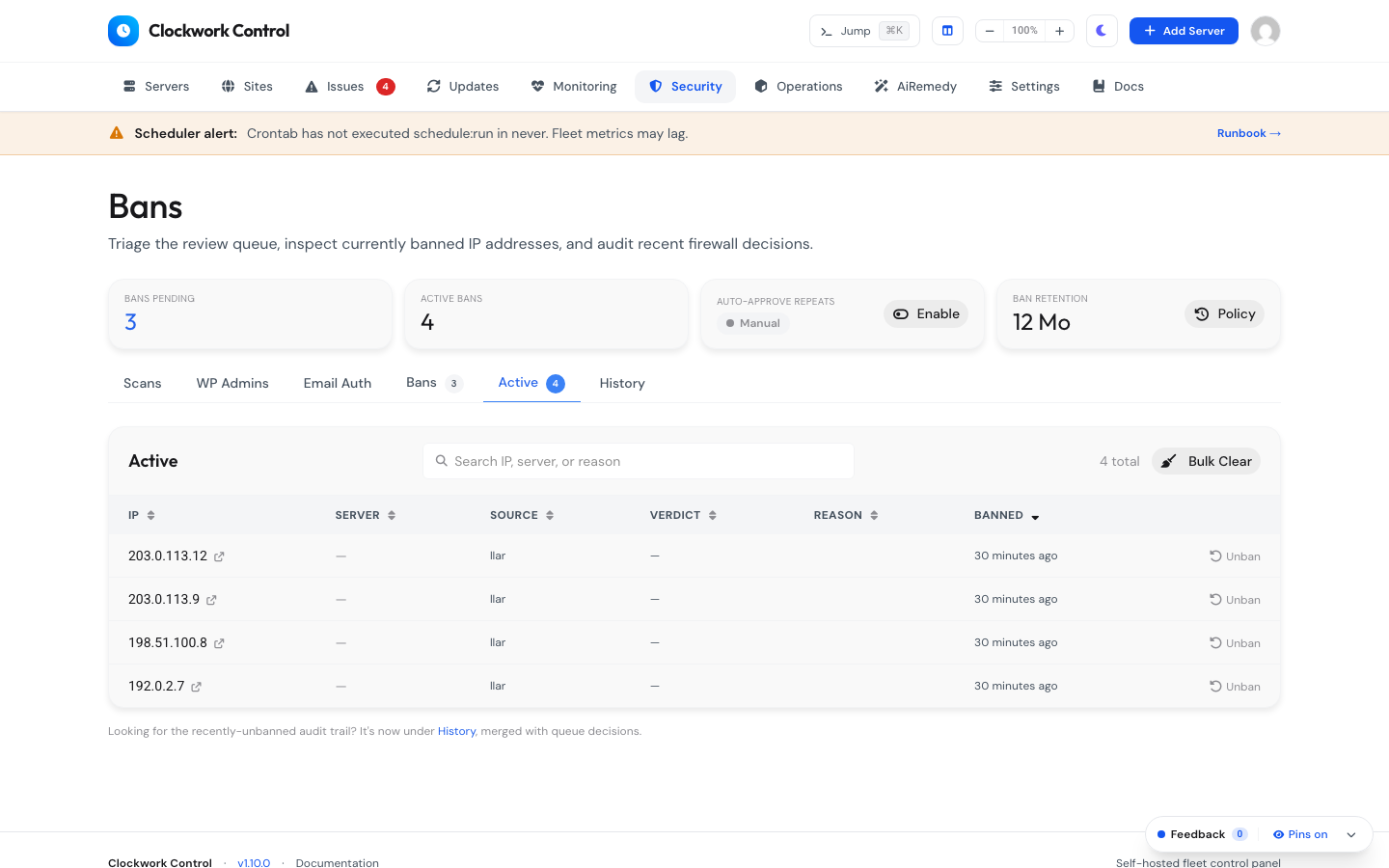Viewport: 1389px width, 868px height.
Task: Open the Runbook link
Action: pyautogui.click(x=1249, y=133)
